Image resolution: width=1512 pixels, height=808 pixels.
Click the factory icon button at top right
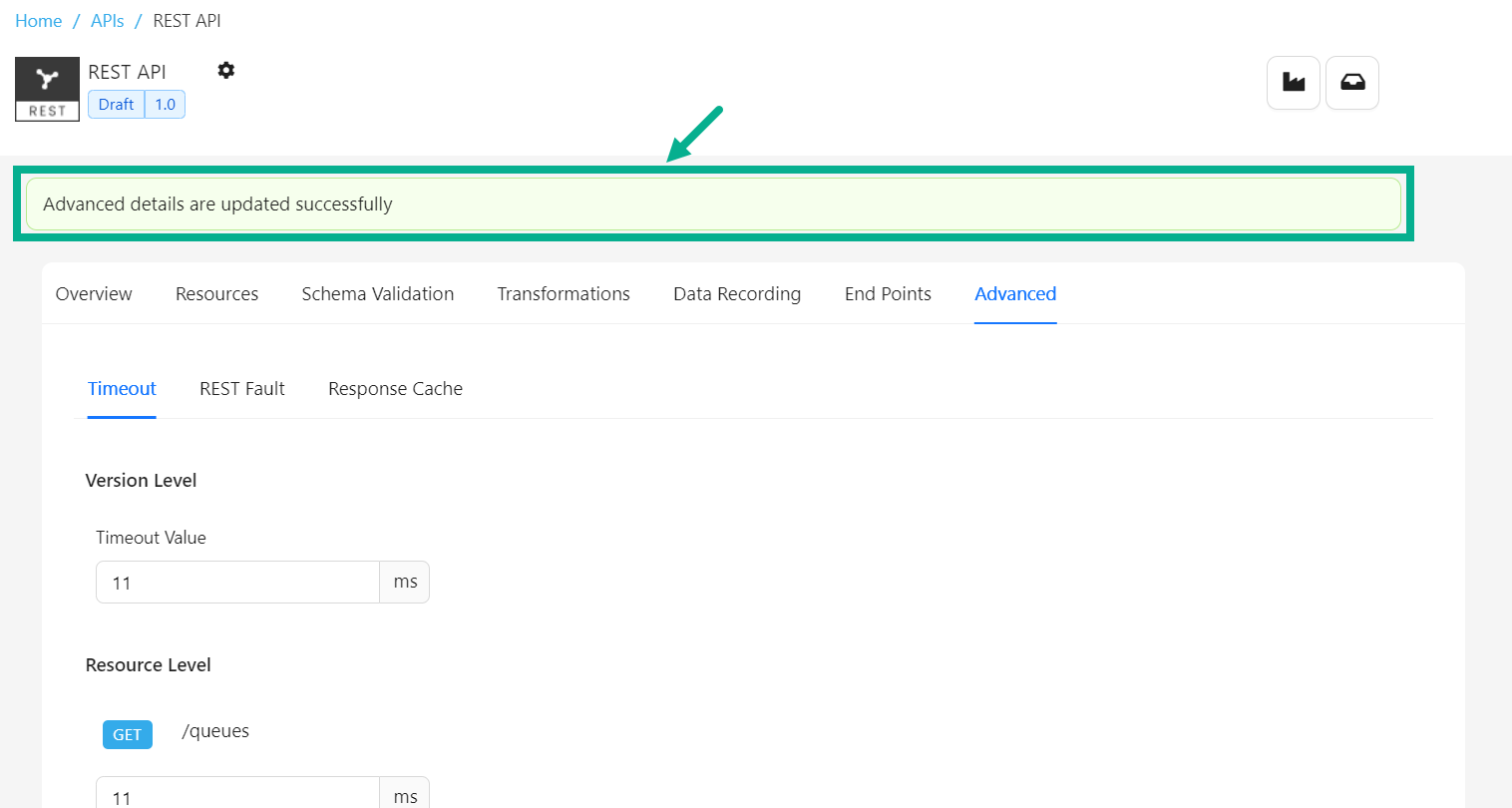1294,83
